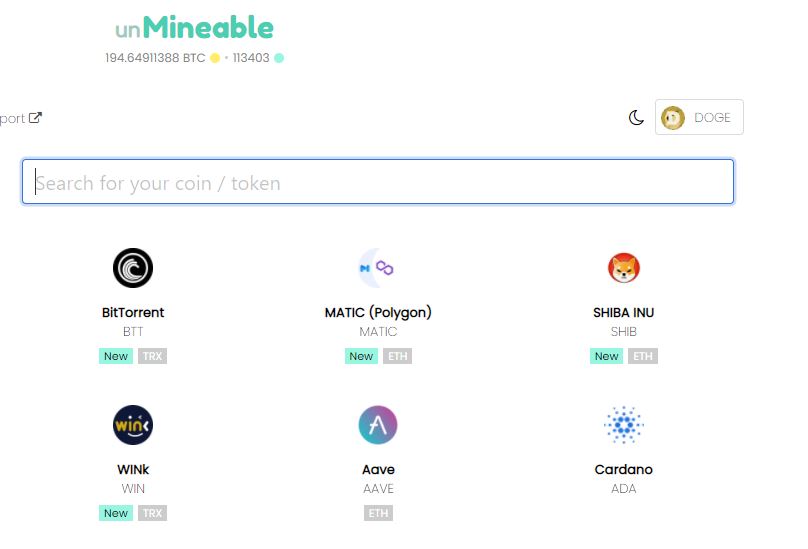Open the WINk coin logo
808x549 pixels.
(x=133, y=425)
